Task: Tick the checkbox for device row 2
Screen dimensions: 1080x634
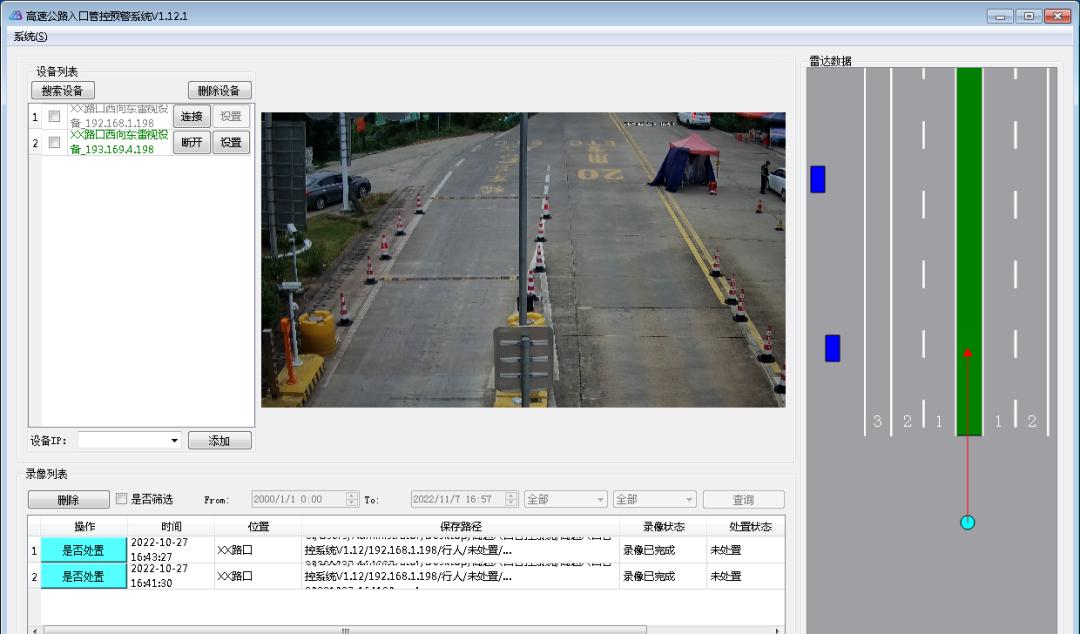Action: 54,142
